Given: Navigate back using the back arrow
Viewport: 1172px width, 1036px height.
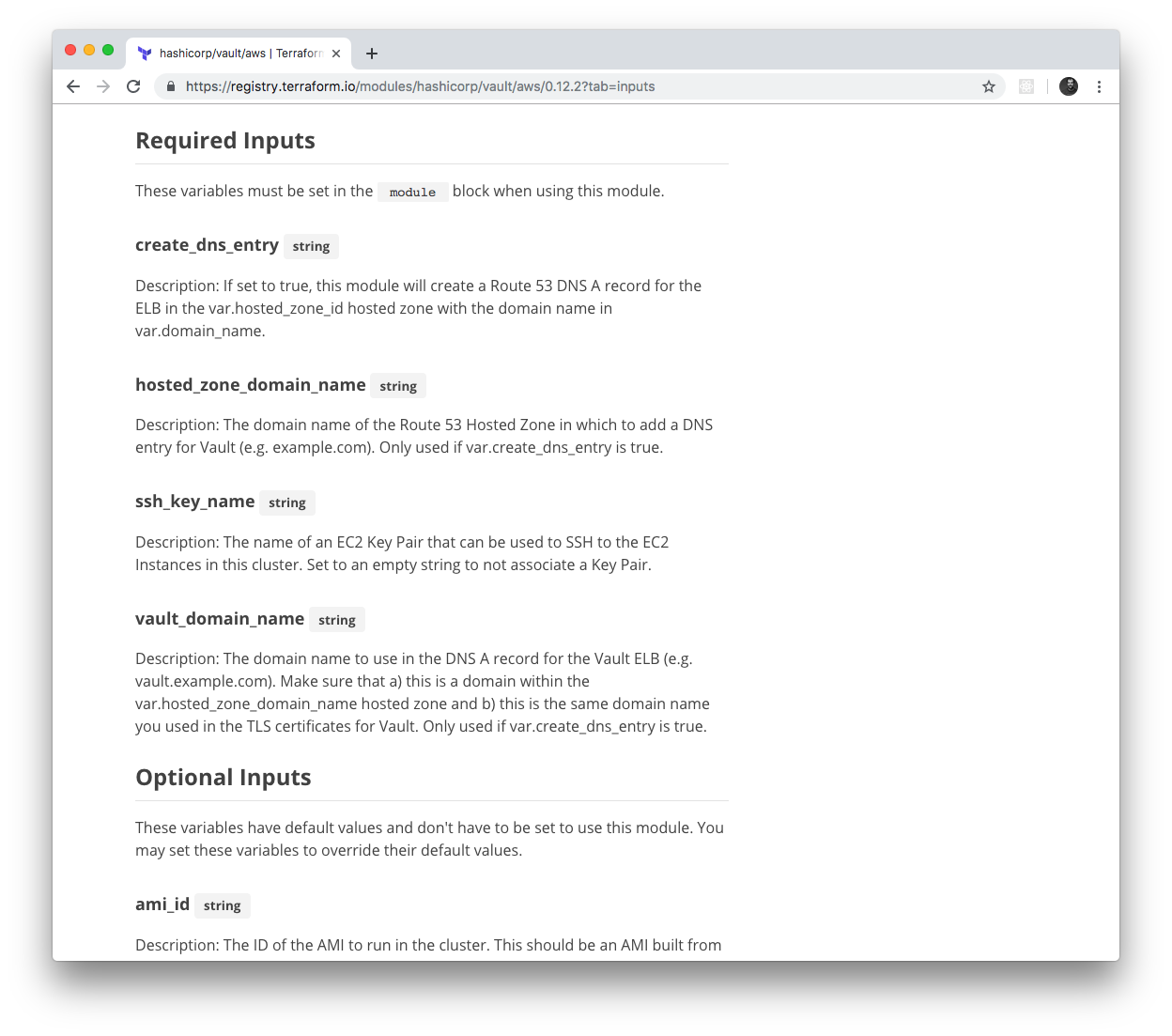Looking at the screenshot, I should (73, 85).
